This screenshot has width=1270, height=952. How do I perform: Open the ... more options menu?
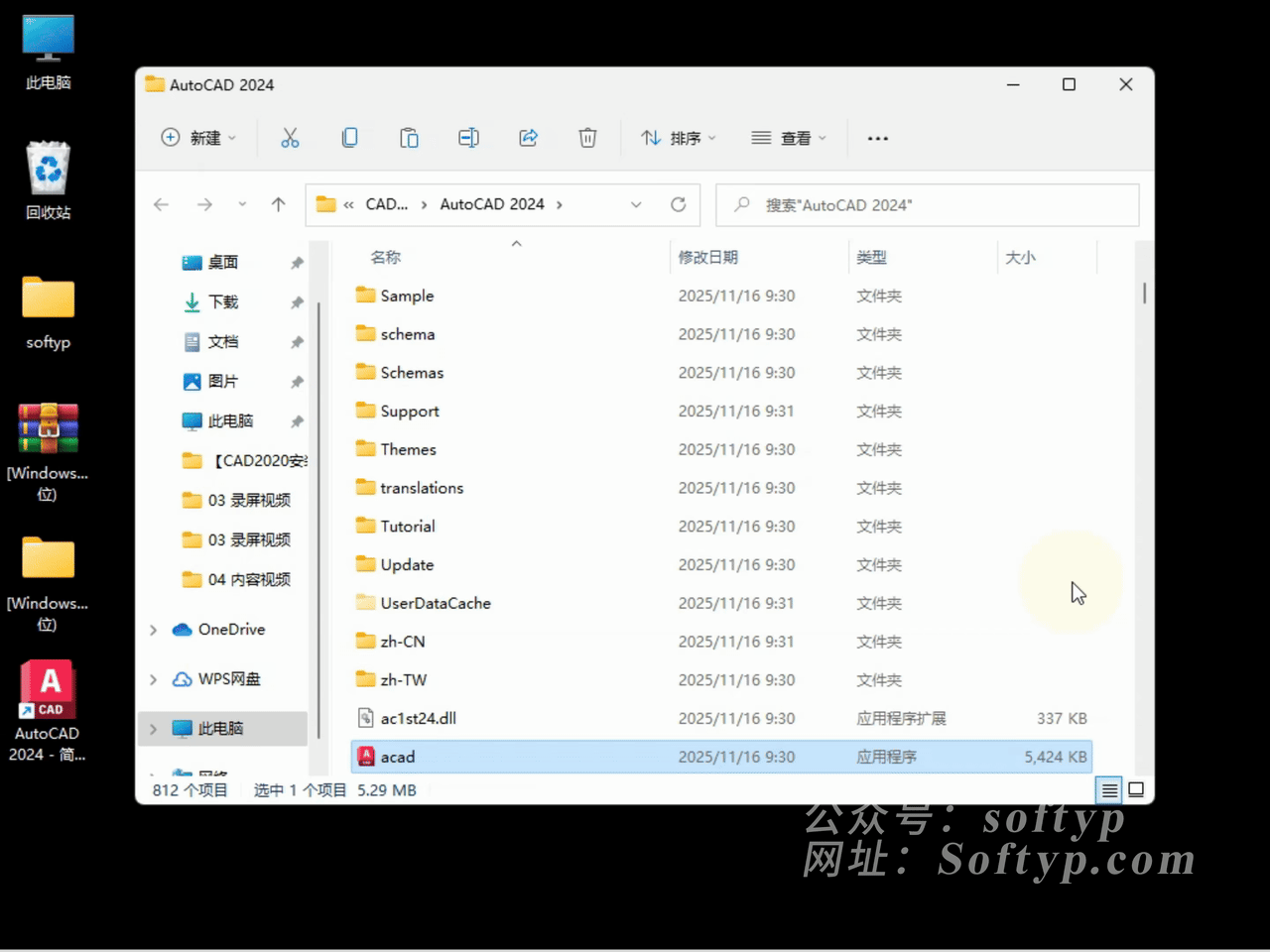[x=877, y=138]
